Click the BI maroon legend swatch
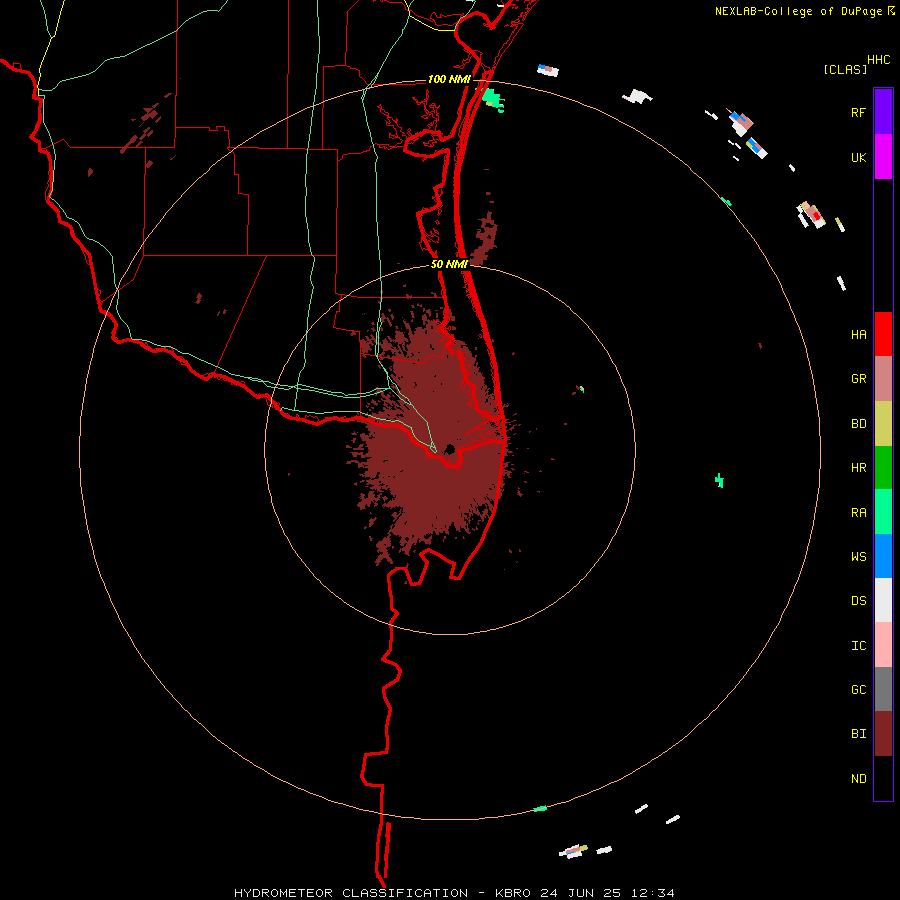 (x=883, y=734)
